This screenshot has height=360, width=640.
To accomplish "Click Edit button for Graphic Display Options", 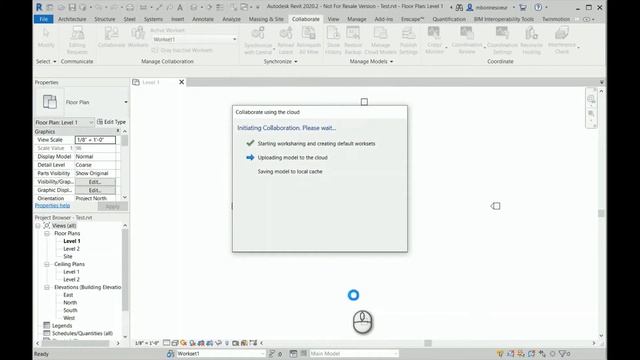I will pos(95,190).
